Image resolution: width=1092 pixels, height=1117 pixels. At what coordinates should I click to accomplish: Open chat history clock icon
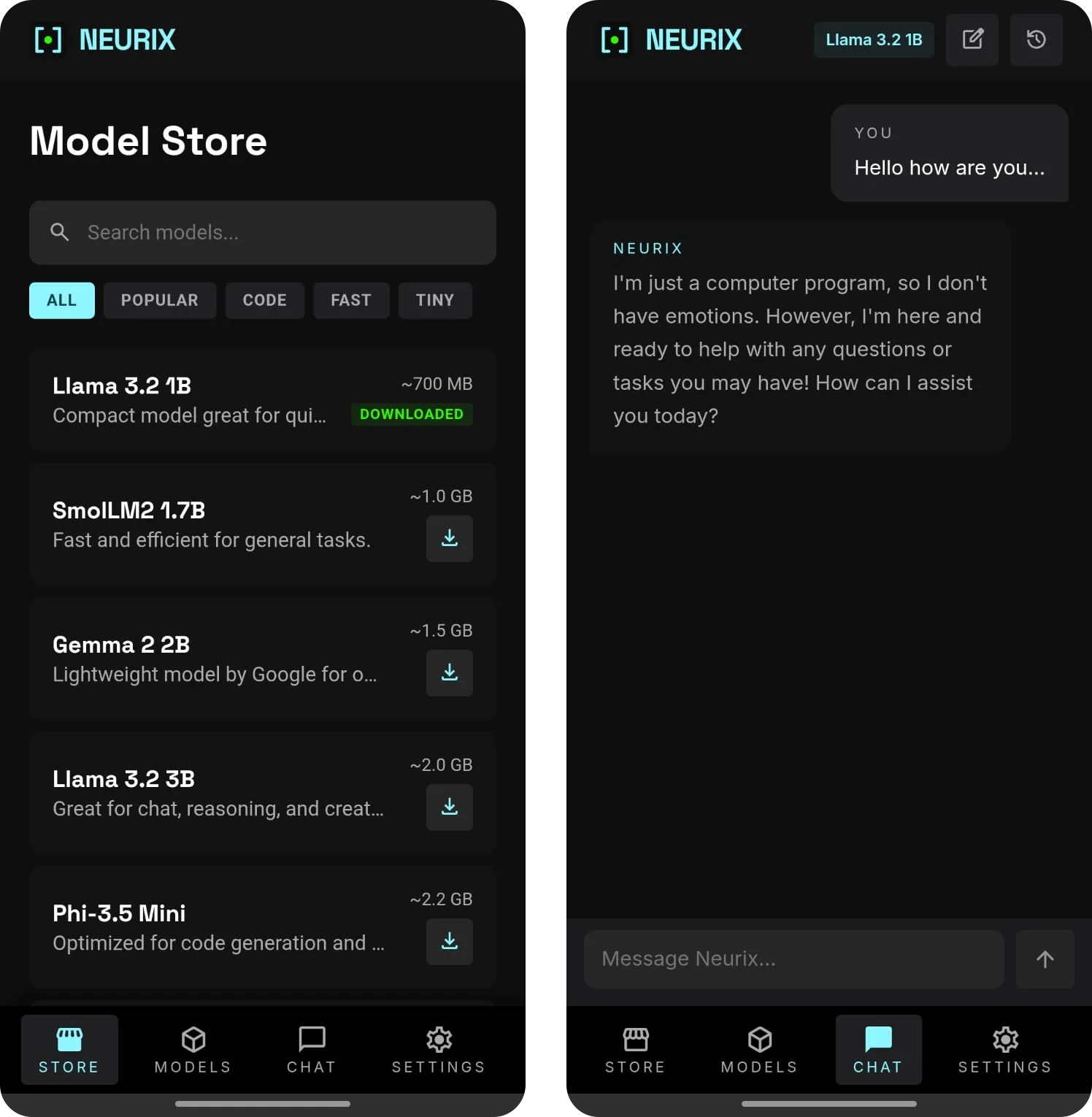pyautogui.click(x=1037, y=39)
